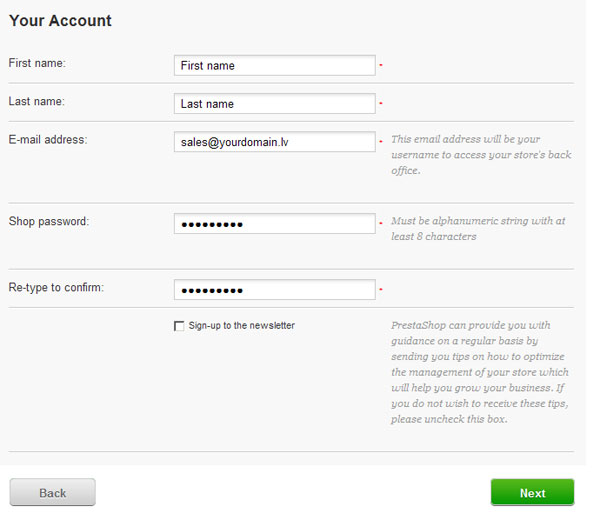Screen dimensions: 600x520
Task: Click the alphanumeric password requirement hint
Action: coord(478,228)
